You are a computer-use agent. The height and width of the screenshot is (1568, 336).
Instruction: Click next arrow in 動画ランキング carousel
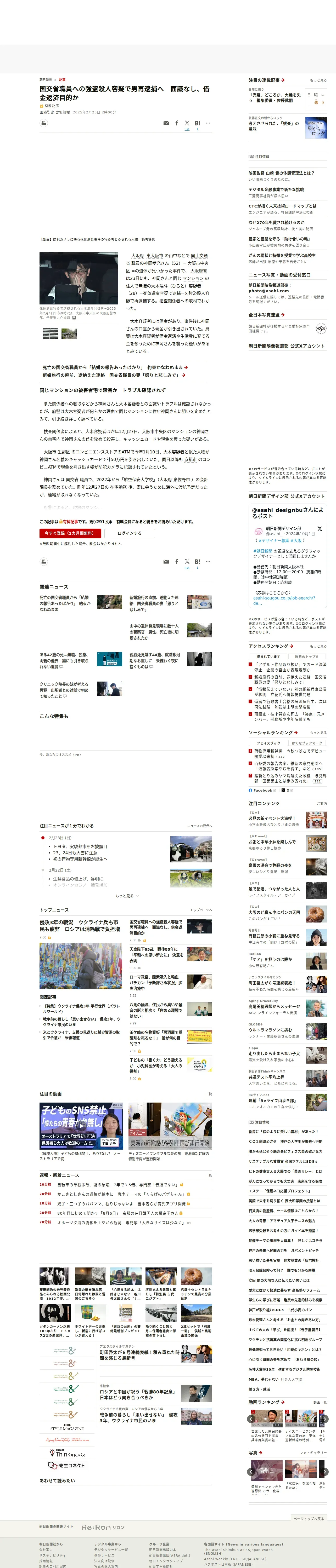coord(324,1419)
